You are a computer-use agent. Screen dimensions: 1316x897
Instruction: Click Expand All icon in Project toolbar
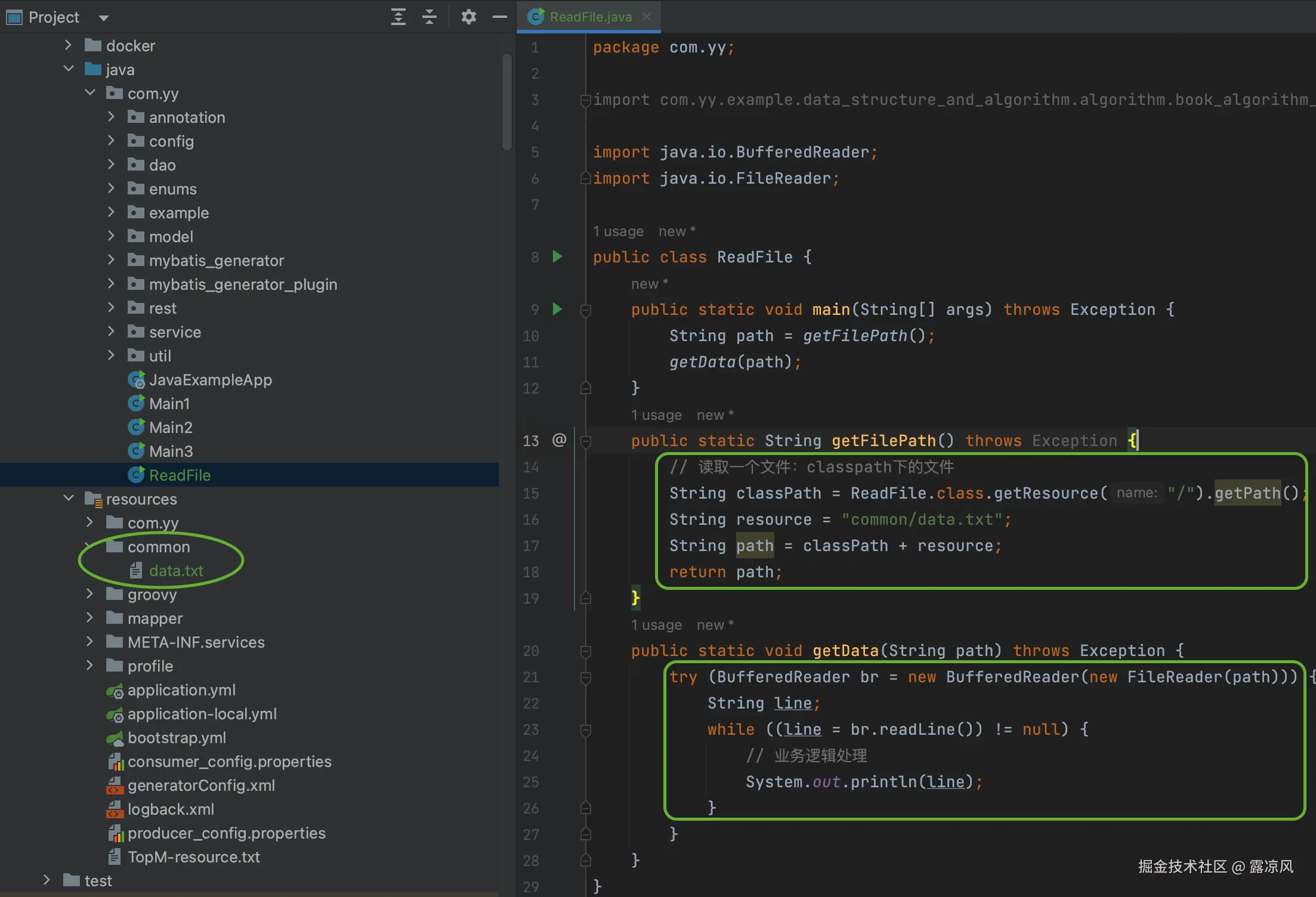point(398,17)
